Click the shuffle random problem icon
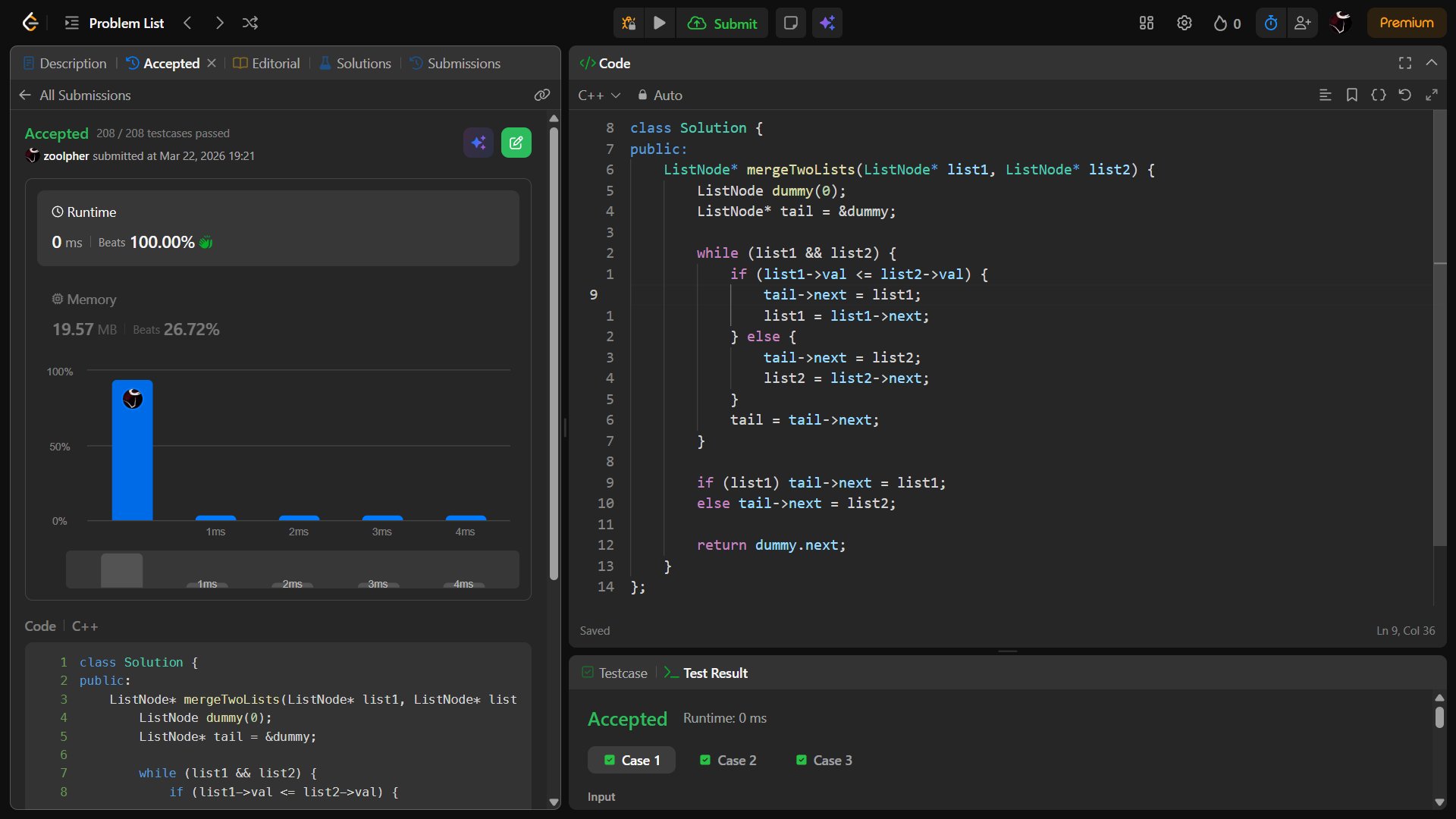The height and width of the screenshot is (819, 1456). [250, 23]
